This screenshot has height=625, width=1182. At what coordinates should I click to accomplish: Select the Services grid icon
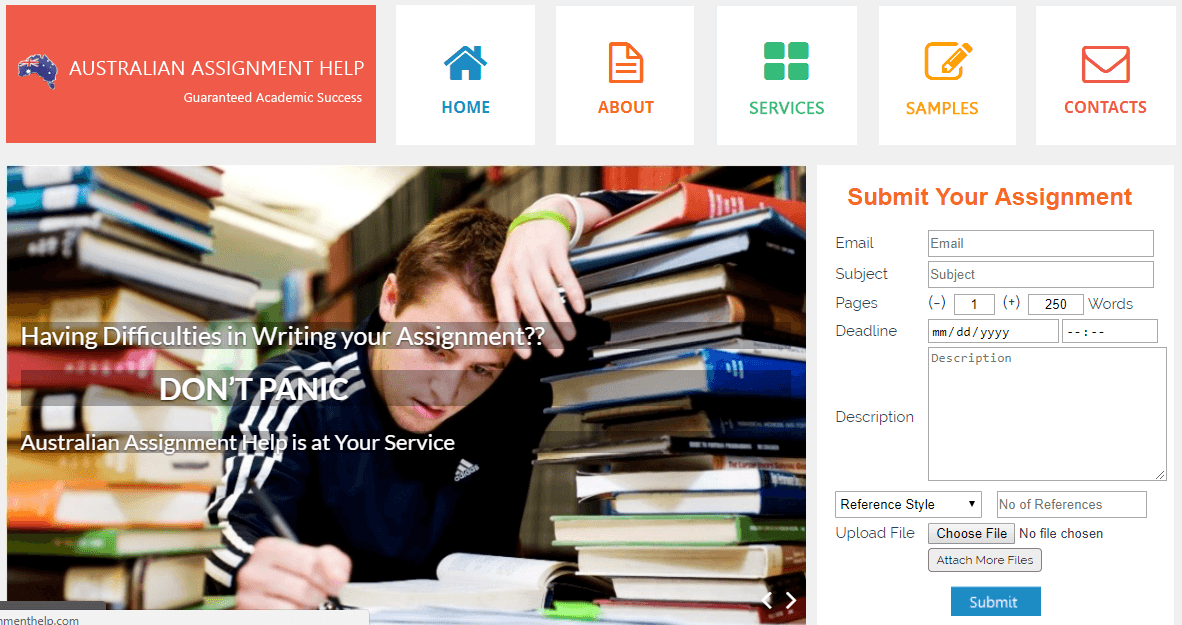(786, 61)
